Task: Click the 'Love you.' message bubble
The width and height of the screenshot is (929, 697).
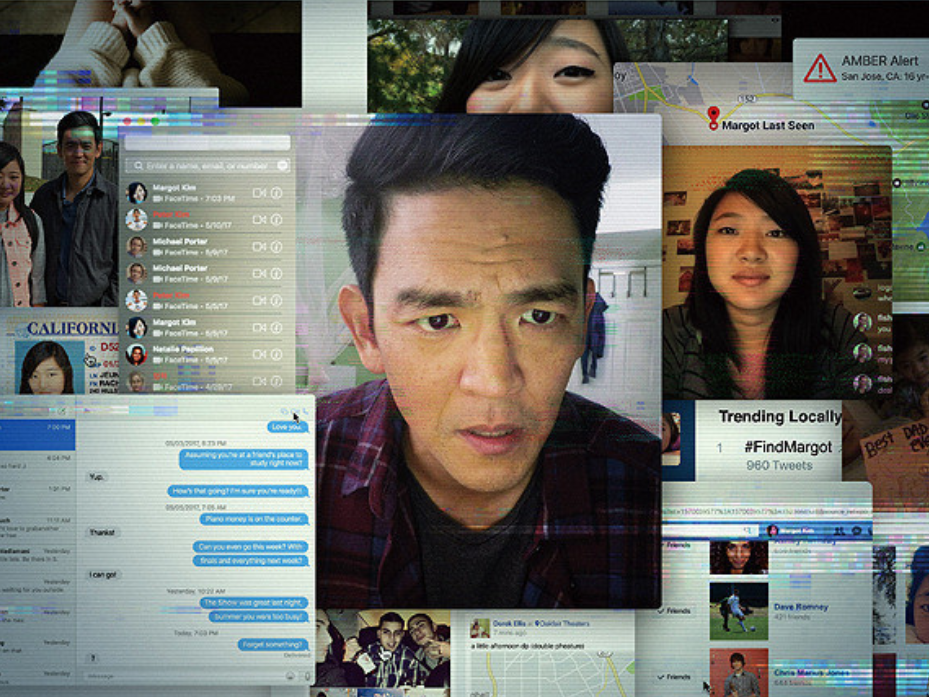Action: (287, 427)
